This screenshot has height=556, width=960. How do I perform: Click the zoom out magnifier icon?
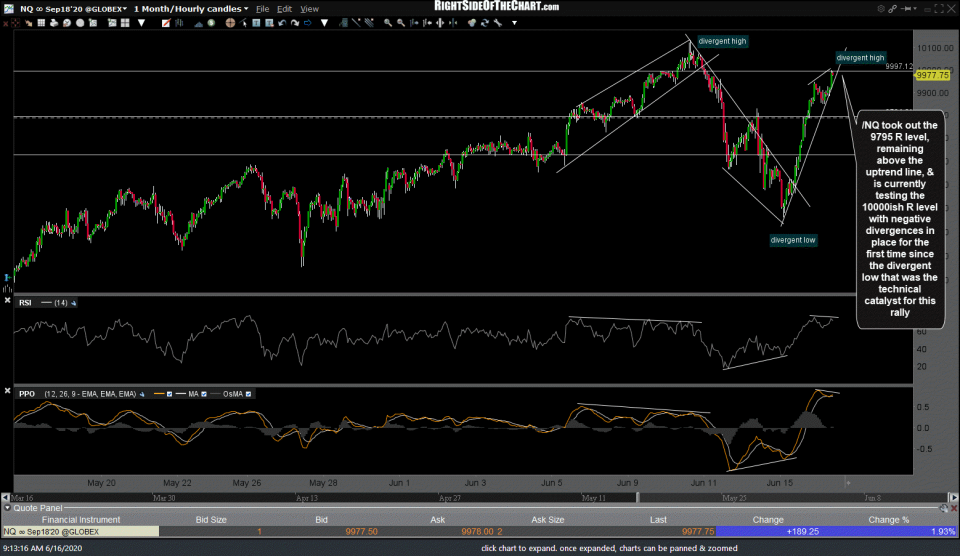pos(400,23)
